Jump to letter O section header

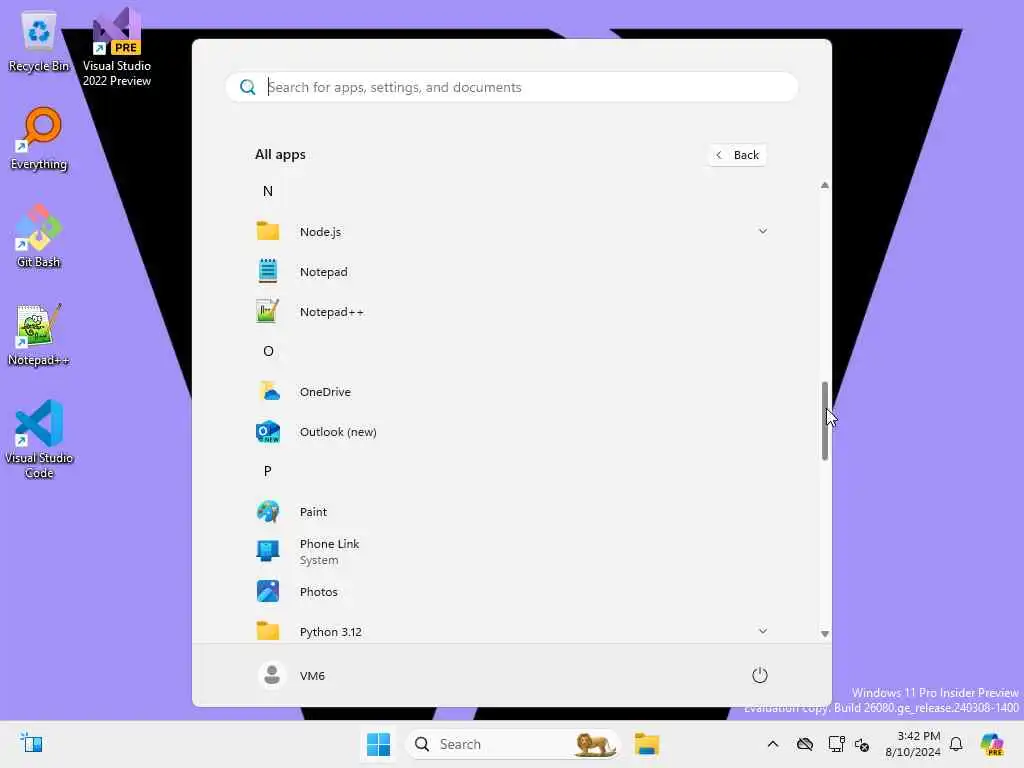pos(268,351)
